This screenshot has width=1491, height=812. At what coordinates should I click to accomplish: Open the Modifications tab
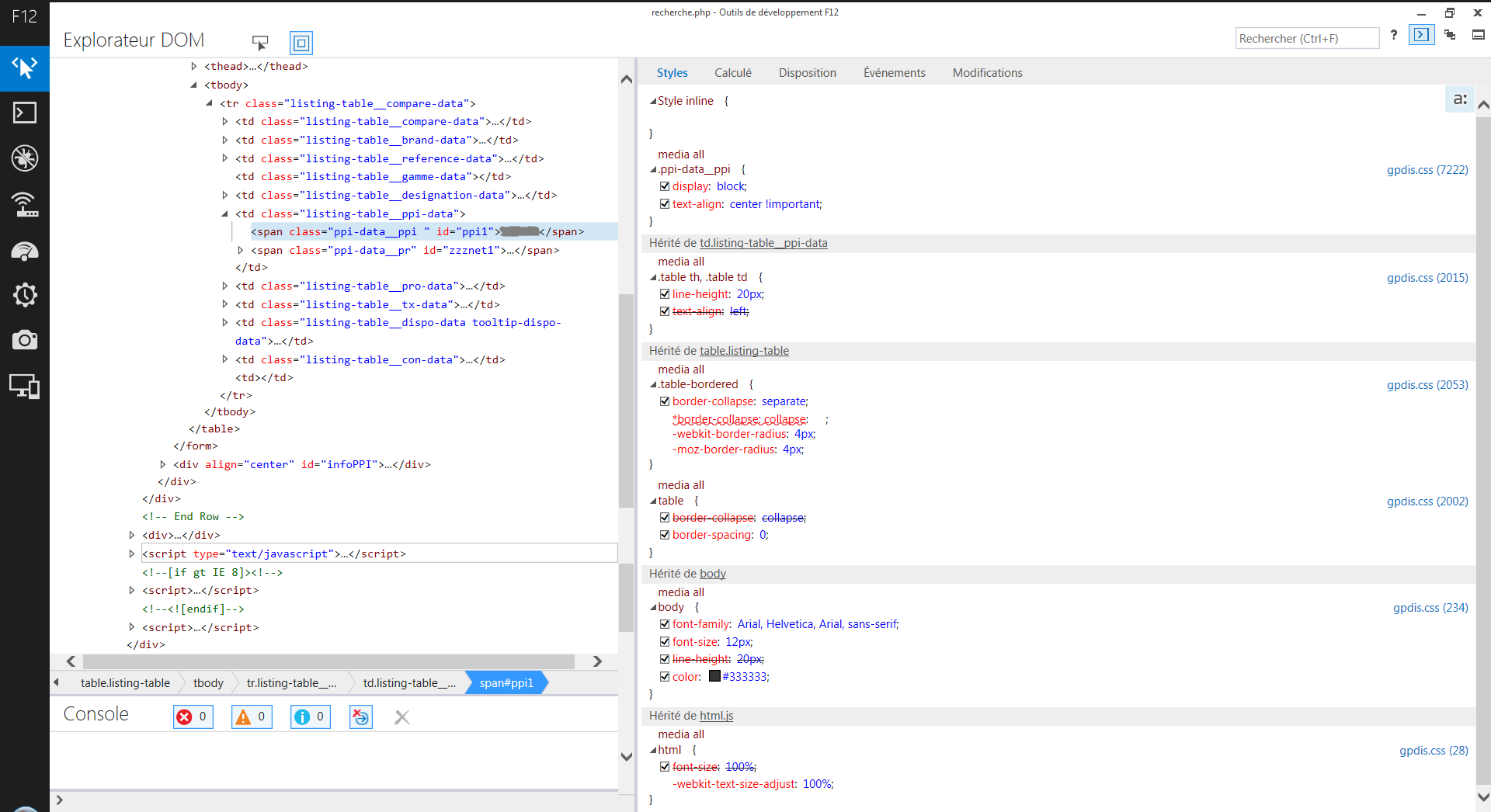(x=988, y=73)
